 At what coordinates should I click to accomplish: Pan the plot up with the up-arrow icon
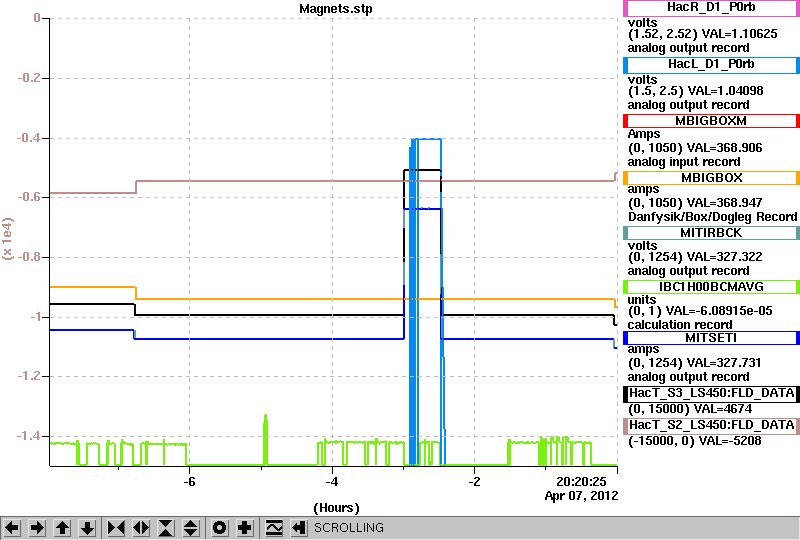pyautogui.click(x=62, y=527)
